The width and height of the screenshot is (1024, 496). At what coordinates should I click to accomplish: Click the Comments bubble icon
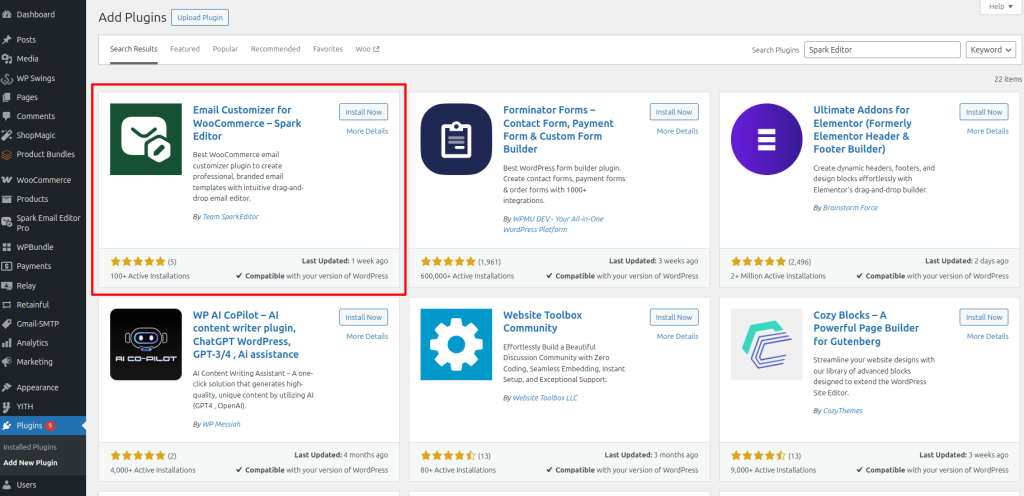7,116
